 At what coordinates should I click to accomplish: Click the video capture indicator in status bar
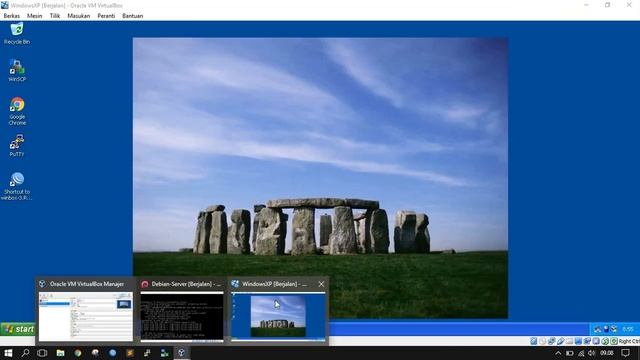(587, 341)
